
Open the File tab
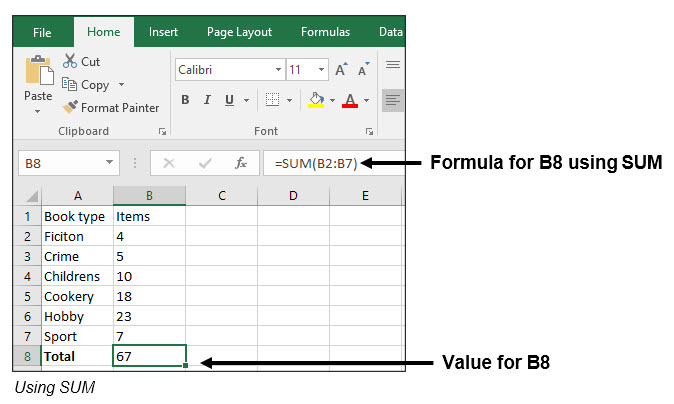click(42, 32)
